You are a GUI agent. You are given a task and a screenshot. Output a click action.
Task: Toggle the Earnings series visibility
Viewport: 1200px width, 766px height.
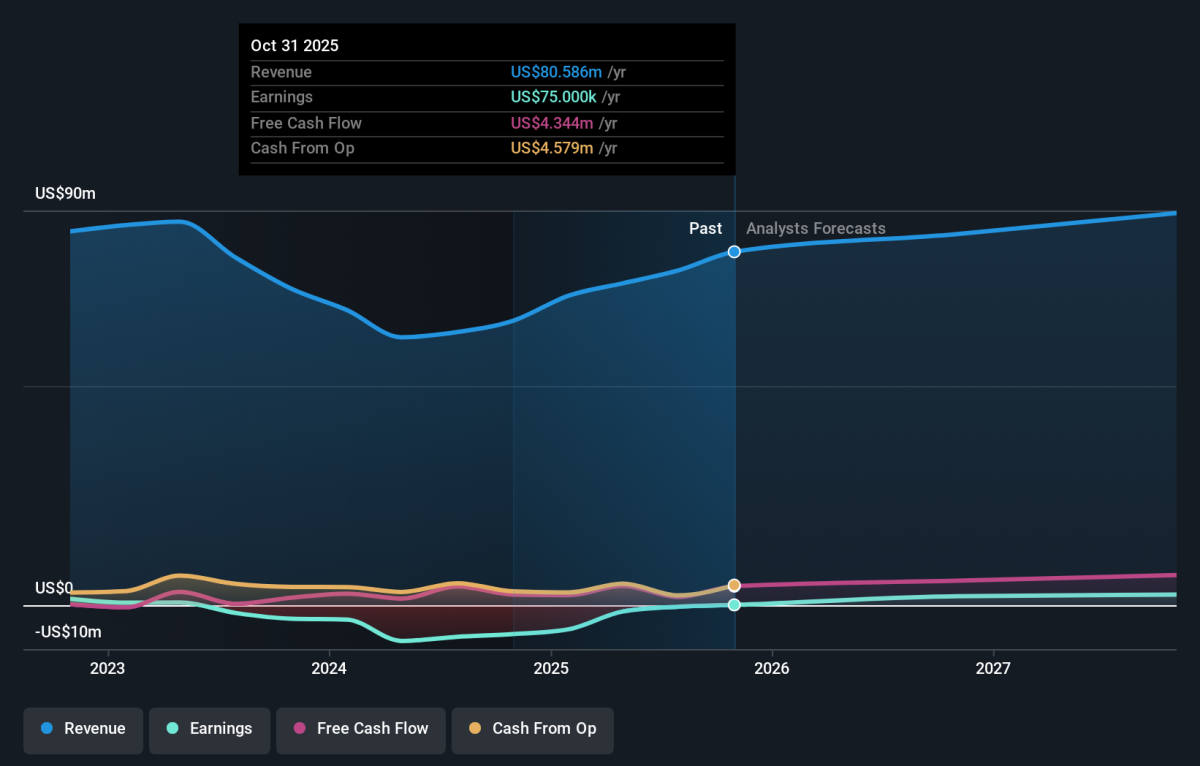(x=209, y=730)
